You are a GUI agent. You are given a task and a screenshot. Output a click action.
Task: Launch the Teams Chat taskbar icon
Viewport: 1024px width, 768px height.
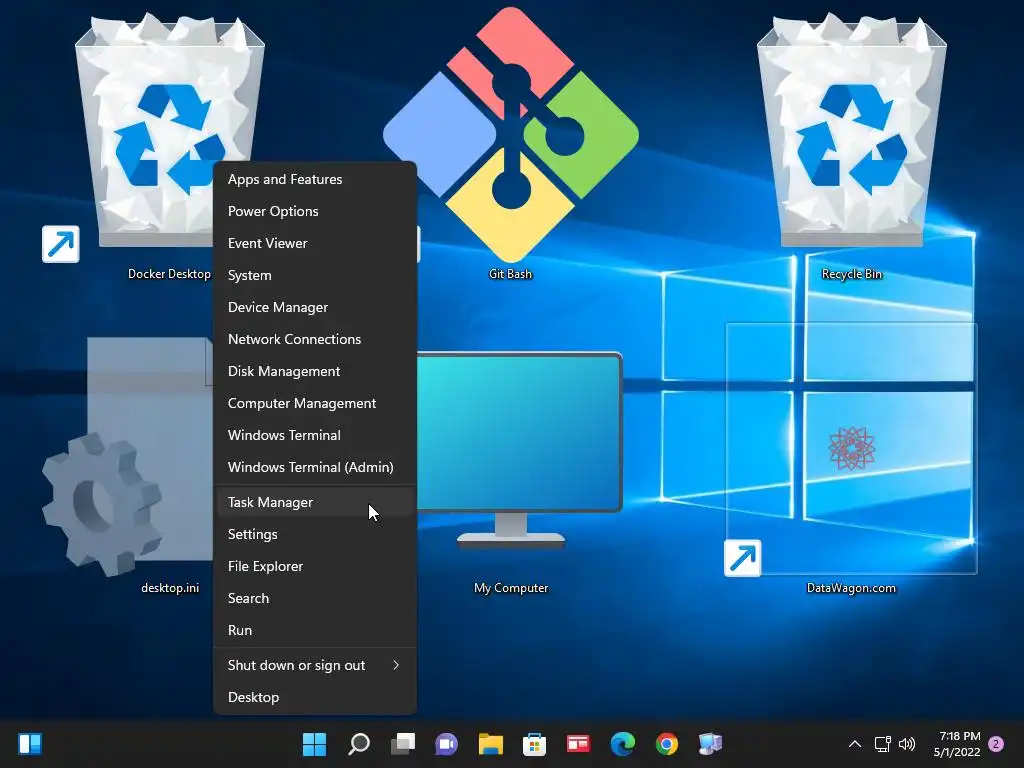click(x=447, y=744)
